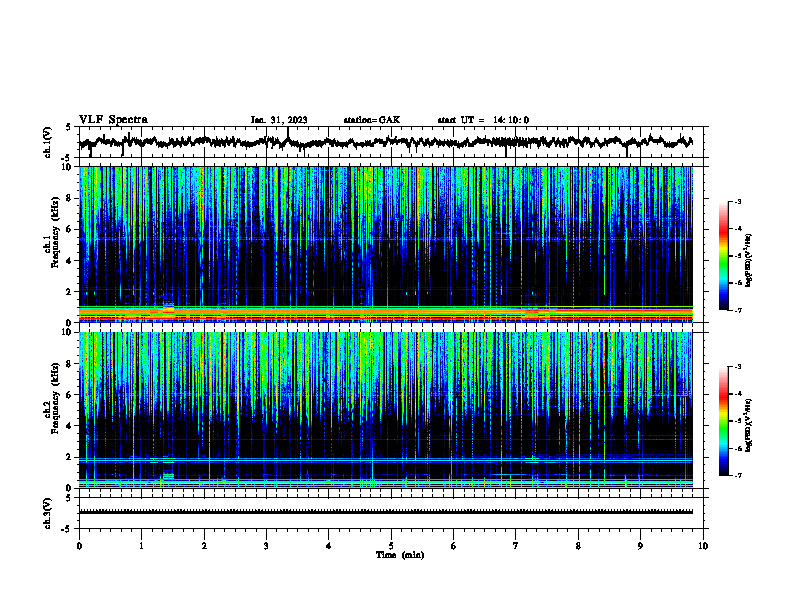Click the '-3' label on ch.1 color scale
The height and width of the screenshot is (612, 792).
737,201
